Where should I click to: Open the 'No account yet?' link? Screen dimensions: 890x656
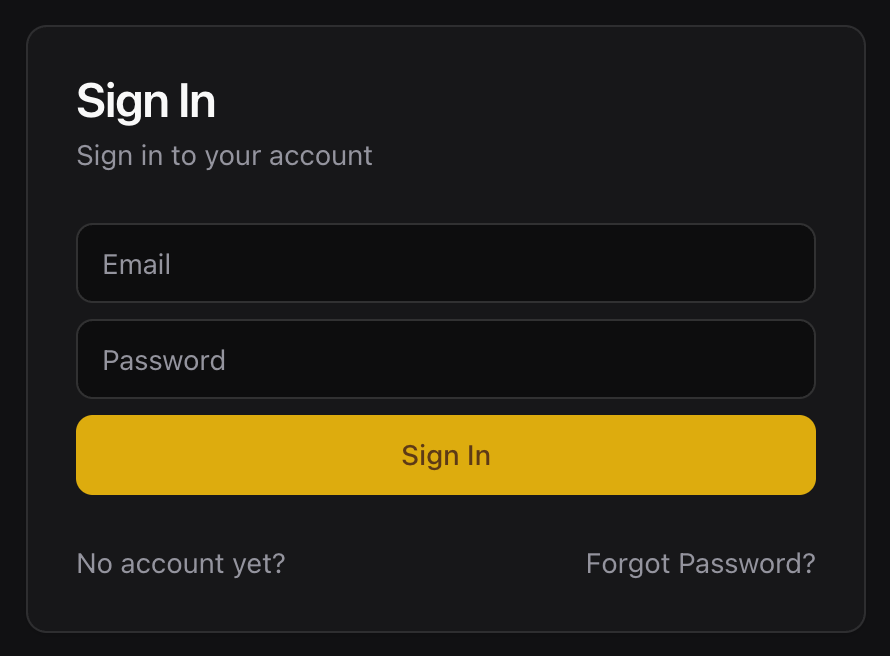pos(181,564)
